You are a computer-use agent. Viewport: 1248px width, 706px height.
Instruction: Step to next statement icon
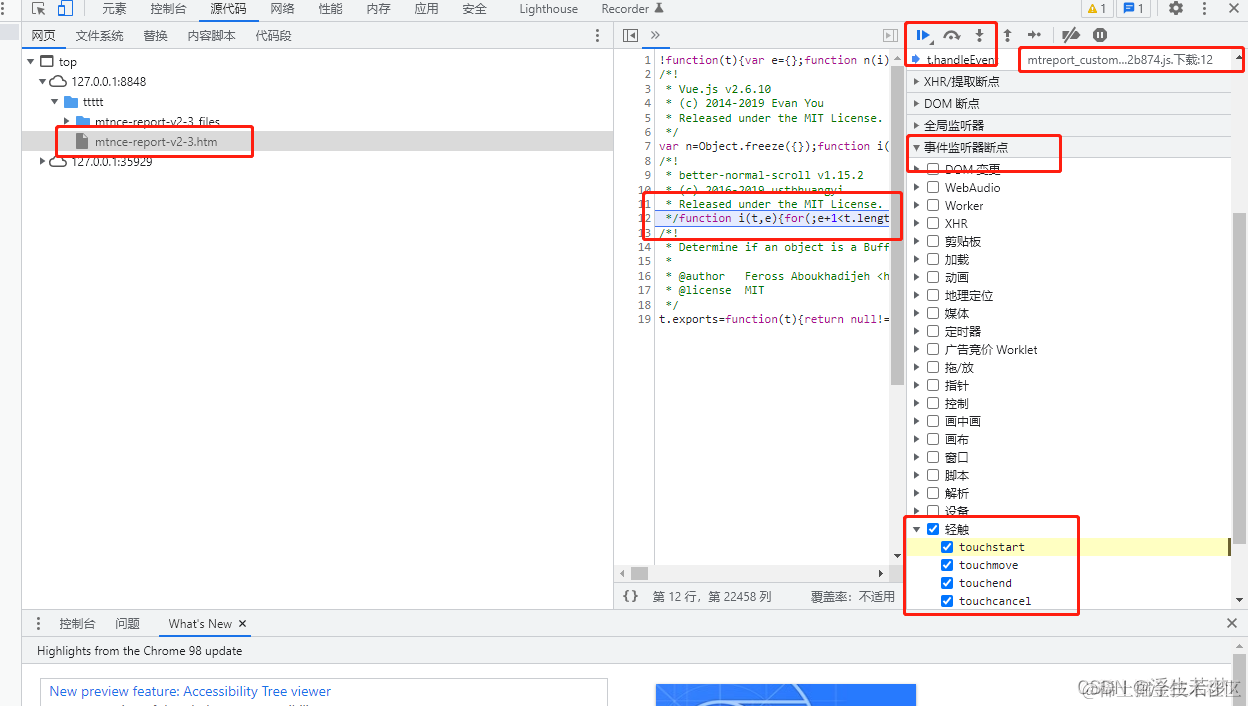point(1035,35)
